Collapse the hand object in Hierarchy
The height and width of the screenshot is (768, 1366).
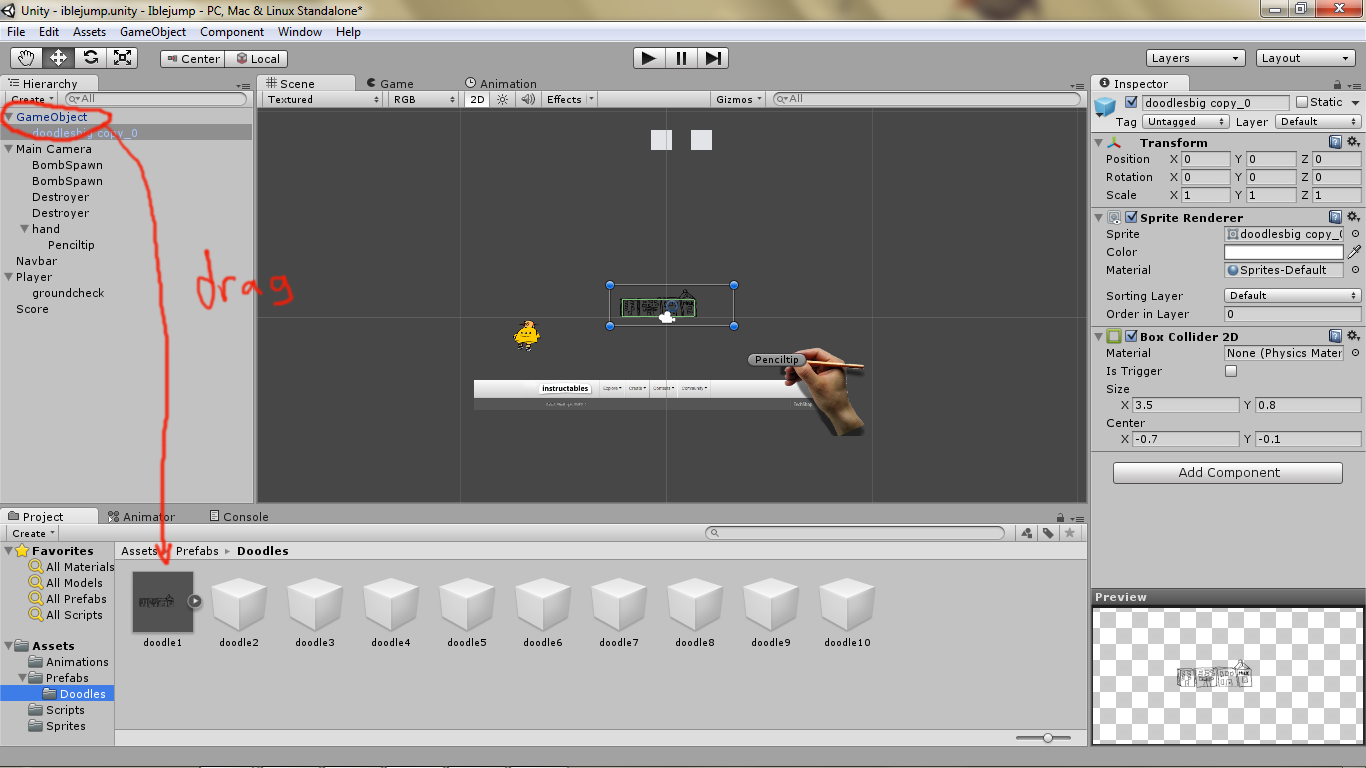pyautogui.click(x=25, y=229)
